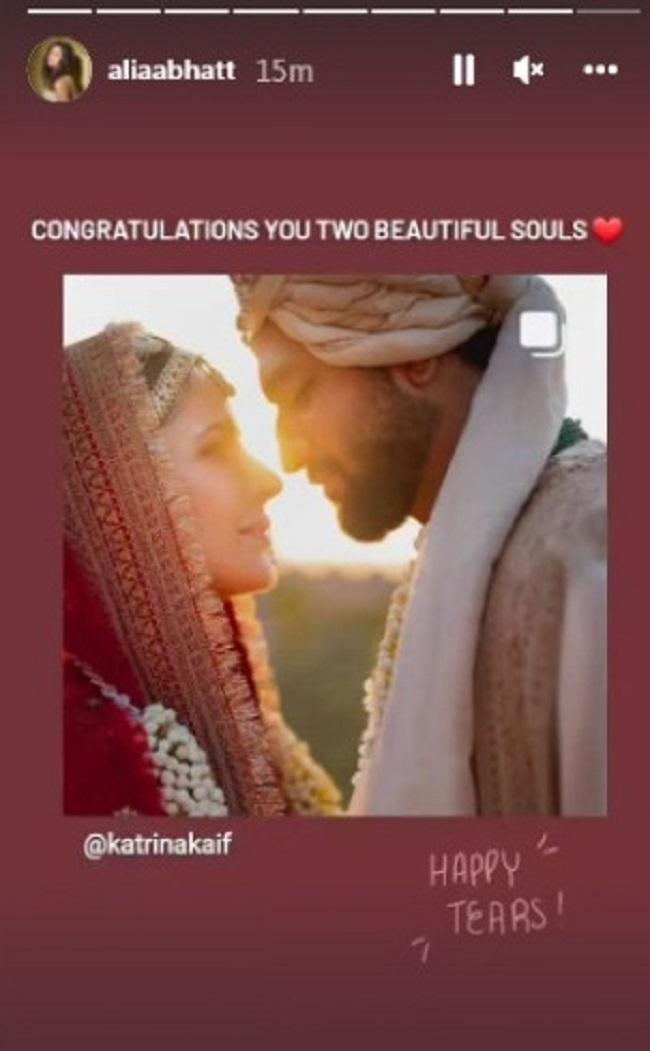Viewport: 650px width, 1051px height.
Task: Select the second story progress segment
Action: coord(129,11)
